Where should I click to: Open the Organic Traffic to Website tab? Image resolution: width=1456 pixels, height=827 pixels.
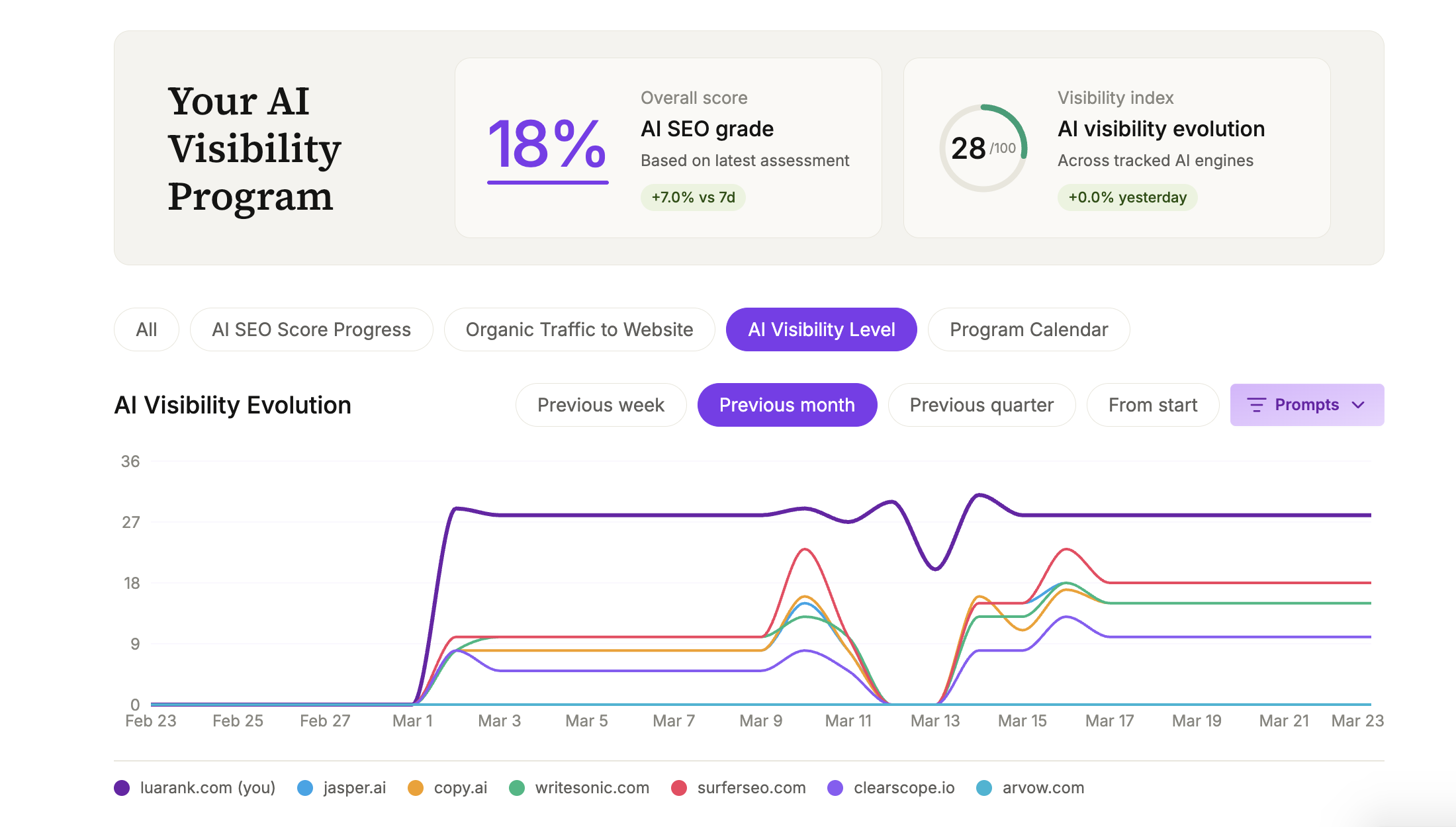(x=579, y=329)
